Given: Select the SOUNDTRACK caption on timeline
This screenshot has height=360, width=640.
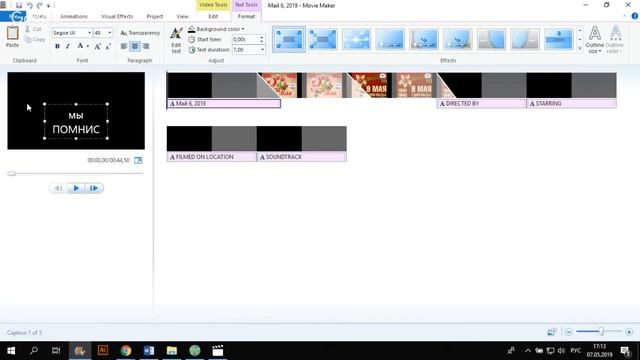Looking at the screenshot, I should [302, 157].
